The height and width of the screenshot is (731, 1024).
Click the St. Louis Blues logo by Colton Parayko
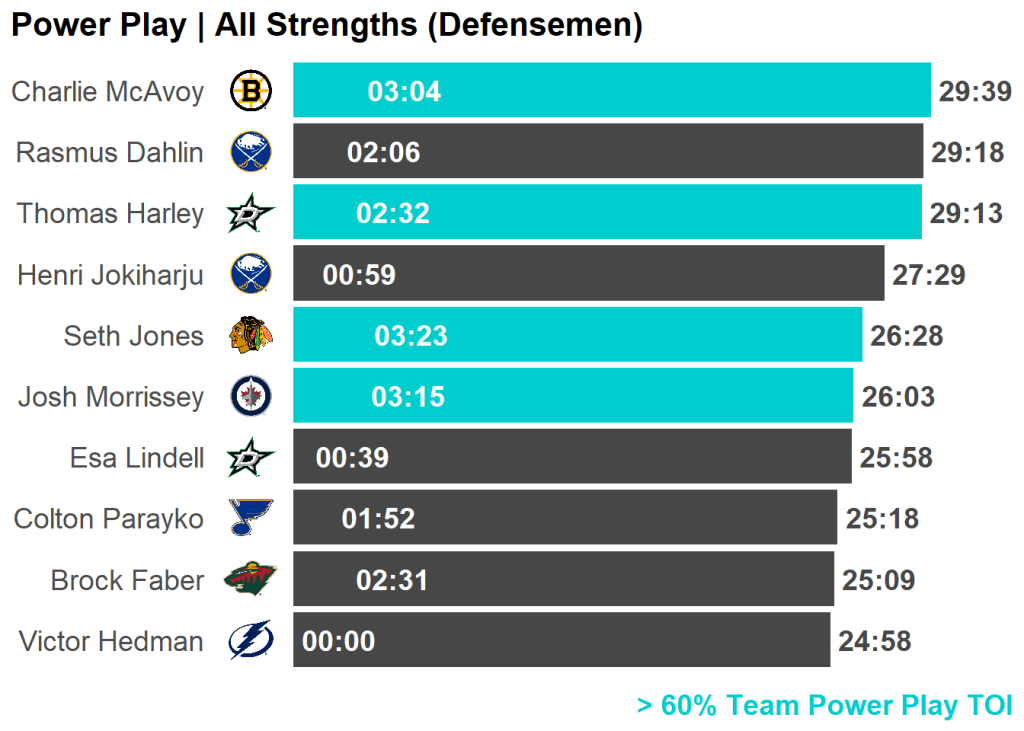250,519
